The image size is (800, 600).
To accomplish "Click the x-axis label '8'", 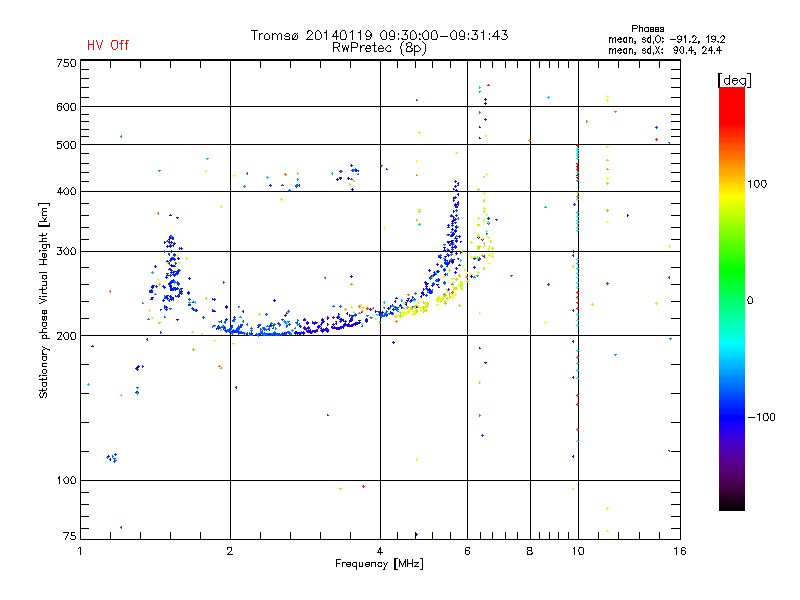I will click(530, 551).
